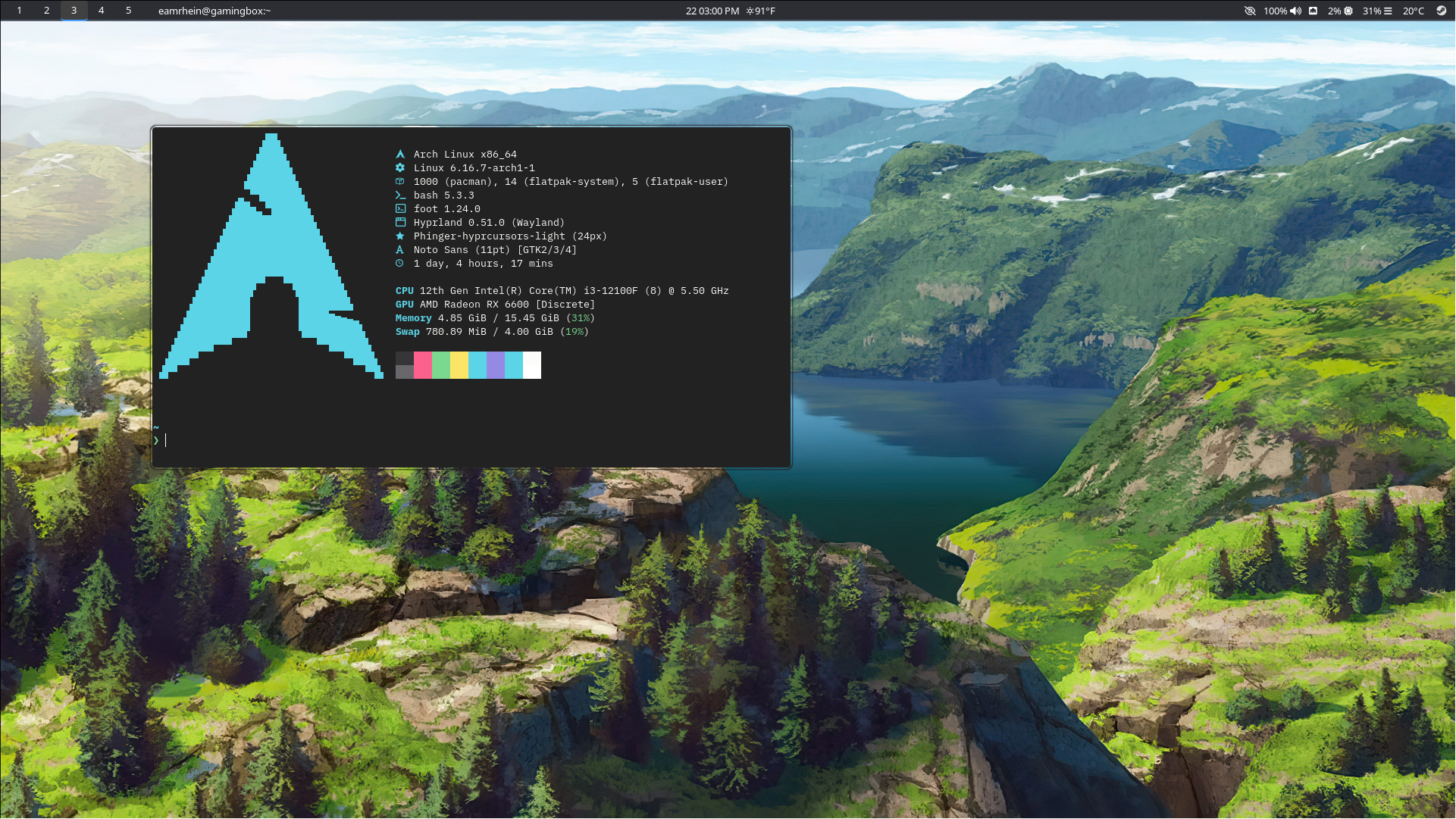Image resolution: width=1456 pixels, height=819 pixels.
Task: Open the 03:00 PM clock module
Action: coord(712,11)
